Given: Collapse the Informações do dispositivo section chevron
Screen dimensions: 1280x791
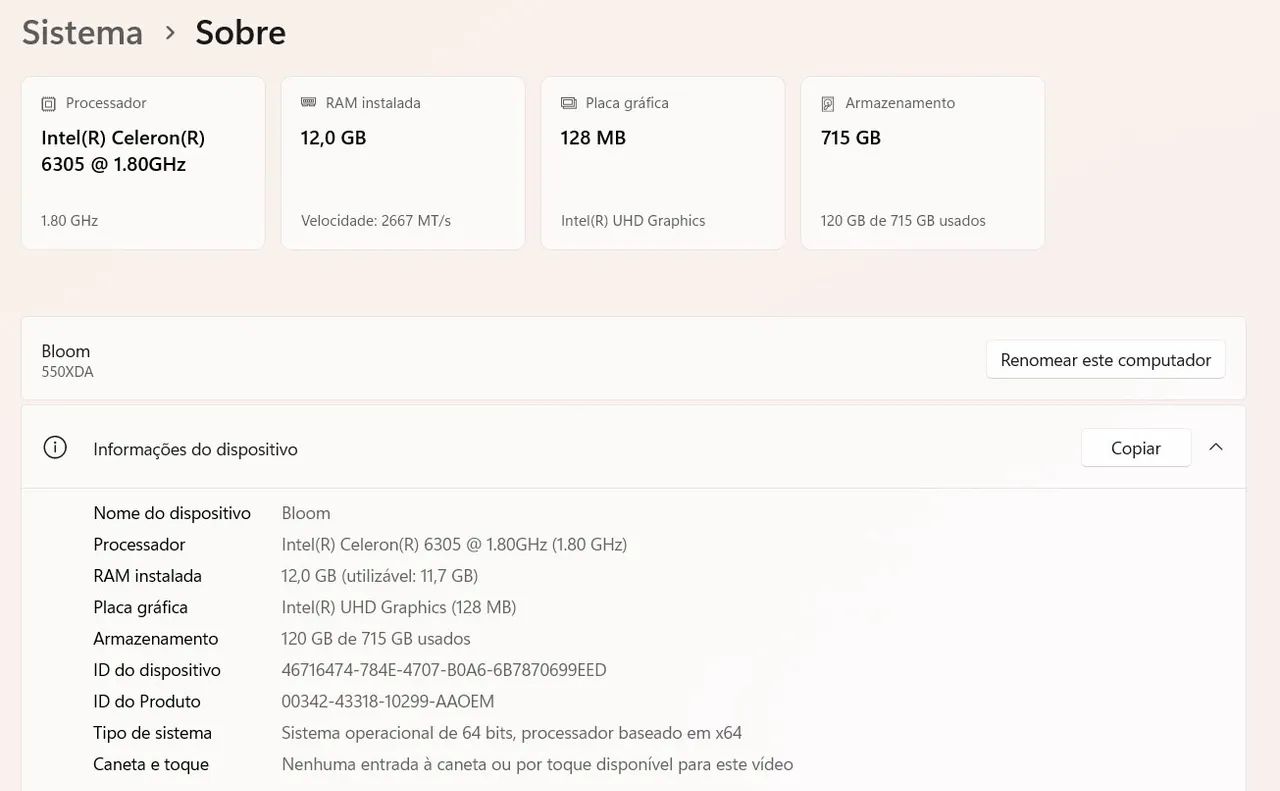Looking at the screenshot, I should pyautogui.click(x=1216, y=447).
